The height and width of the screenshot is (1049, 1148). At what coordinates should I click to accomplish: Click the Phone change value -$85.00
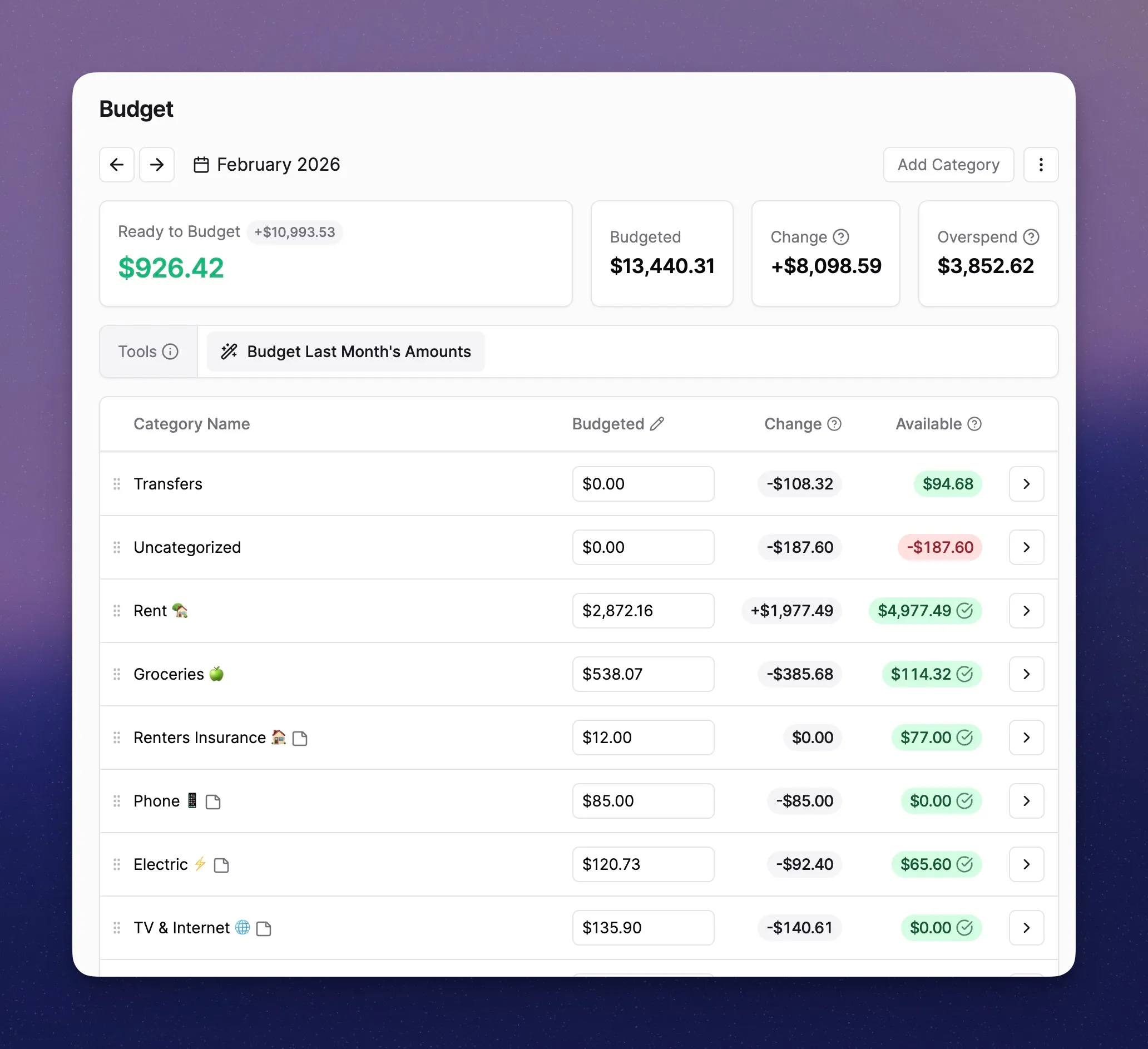tap(804, 801)
